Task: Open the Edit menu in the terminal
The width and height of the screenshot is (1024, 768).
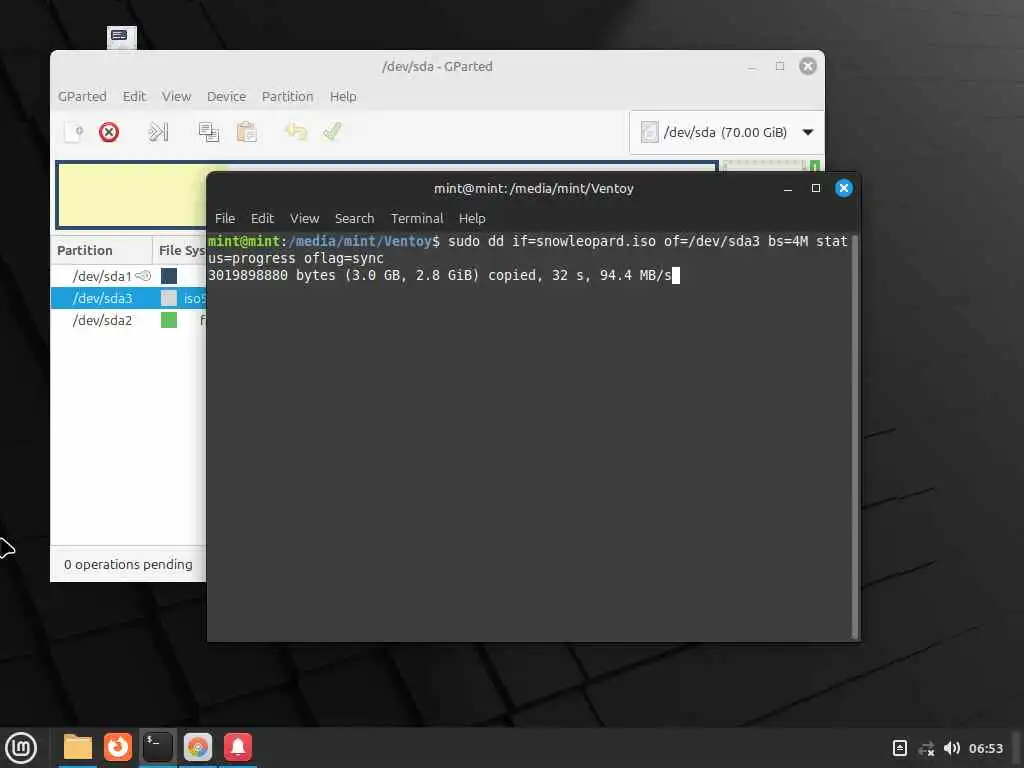Action: (x=262, y=218)
